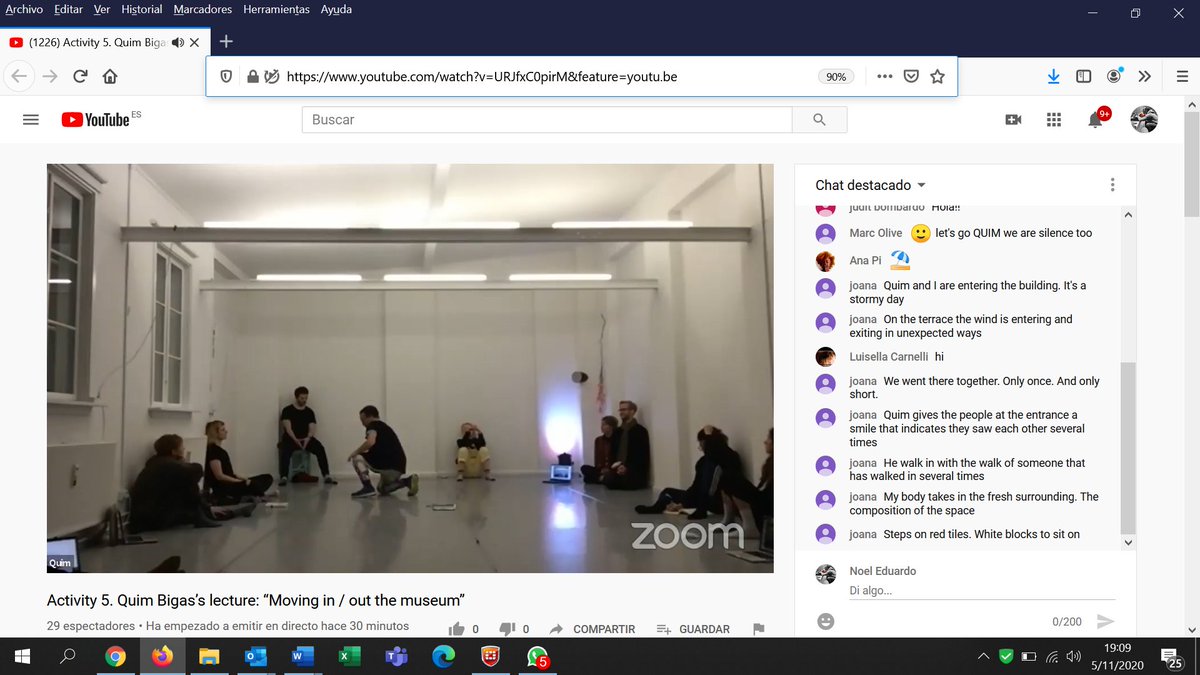The width and height of the screenshot is (1200, 675).
Task: Open Windows taskbar search
Action: coord(69,657)
